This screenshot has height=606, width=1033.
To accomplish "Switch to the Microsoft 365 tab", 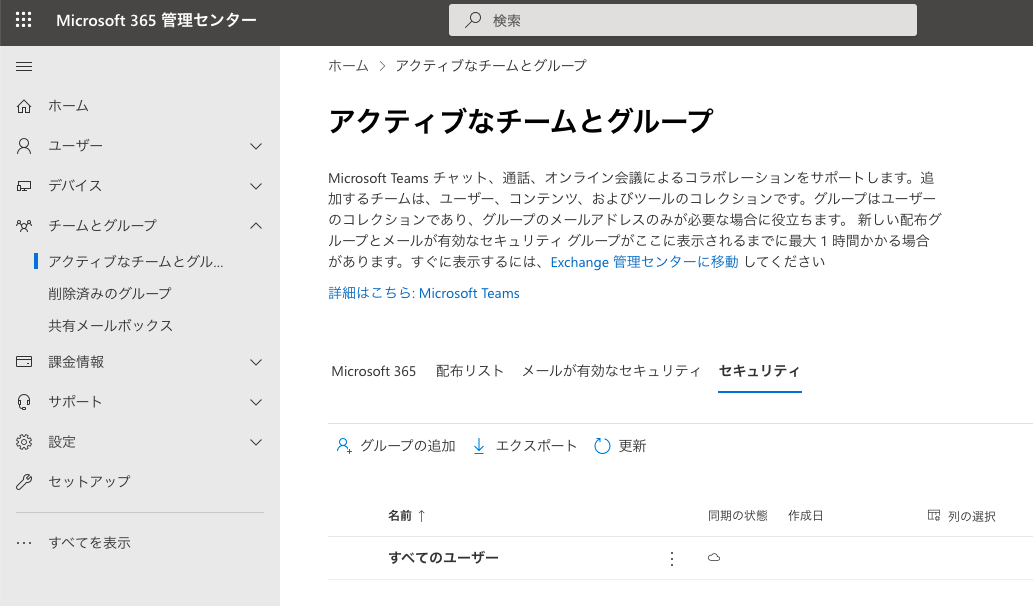I will 374,372.
